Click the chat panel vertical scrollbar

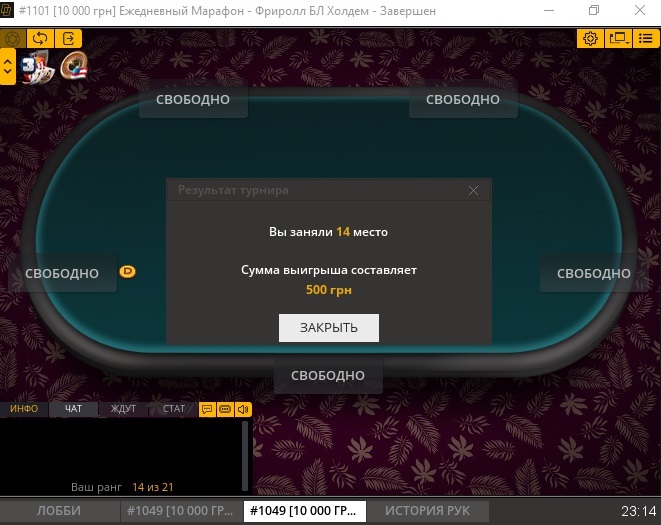(x=245, y=456)
